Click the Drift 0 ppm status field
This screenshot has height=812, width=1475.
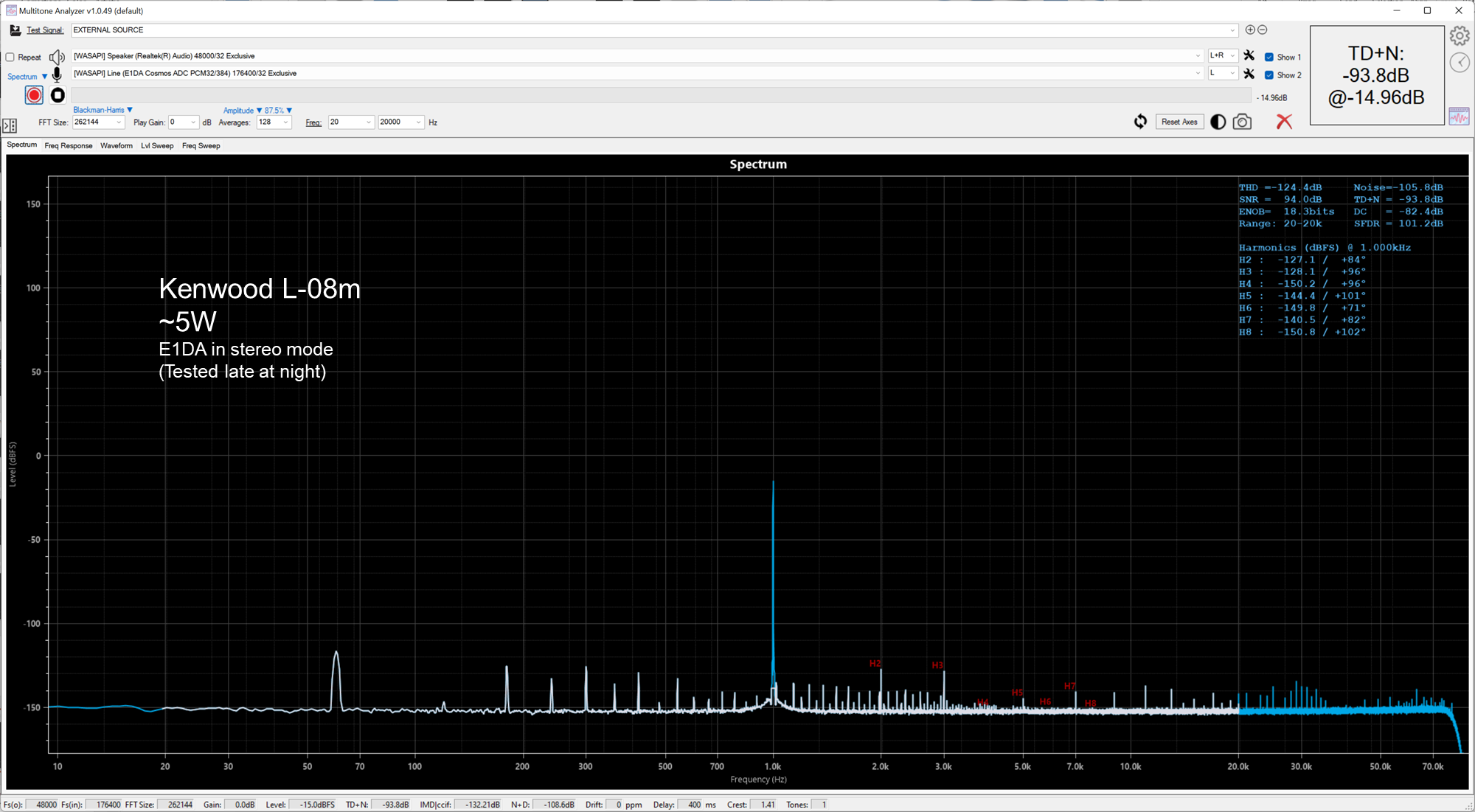tap(614, 805)
